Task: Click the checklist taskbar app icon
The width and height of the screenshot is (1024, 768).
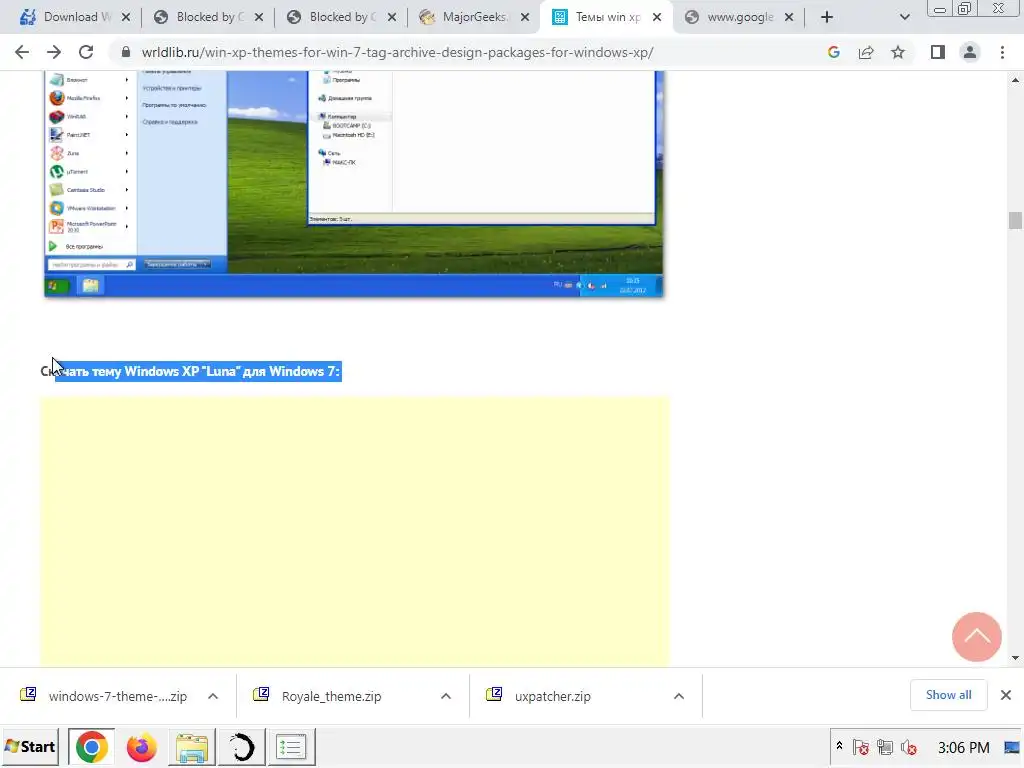Action: point(291,746)
